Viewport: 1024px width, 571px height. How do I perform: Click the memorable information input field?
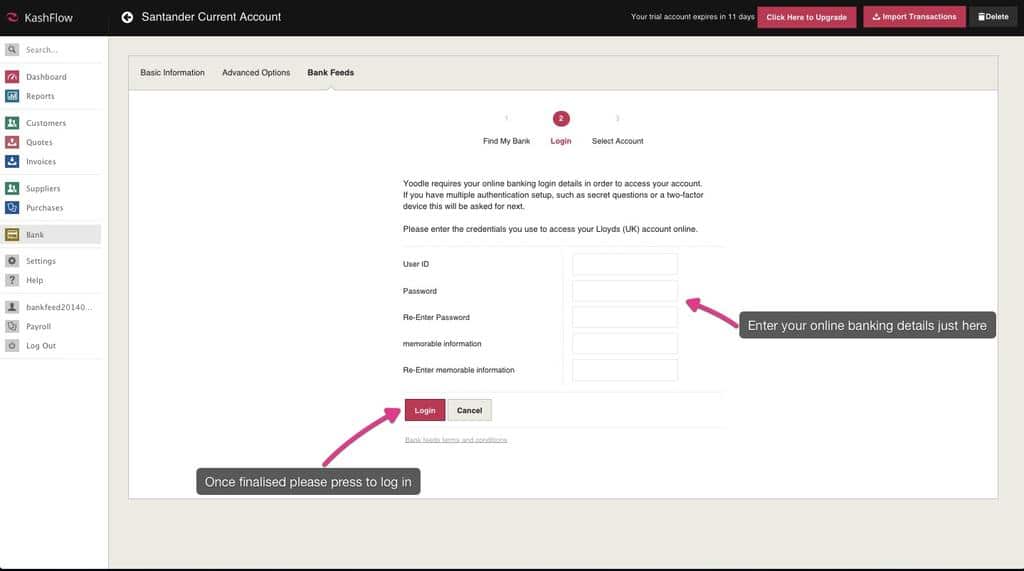tap(625, 344)
